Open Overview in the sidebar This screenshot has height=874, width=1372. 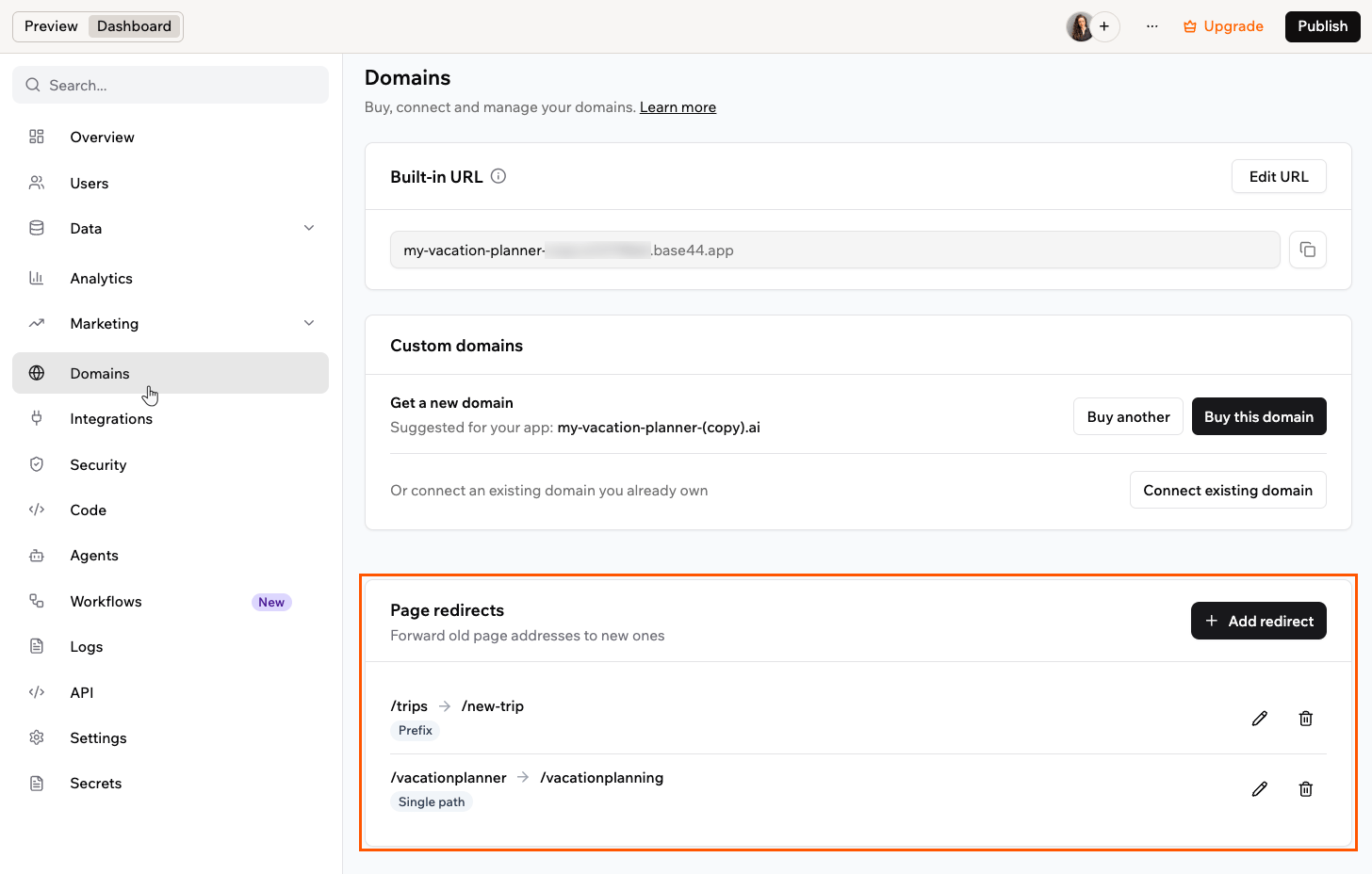(171, 137)
